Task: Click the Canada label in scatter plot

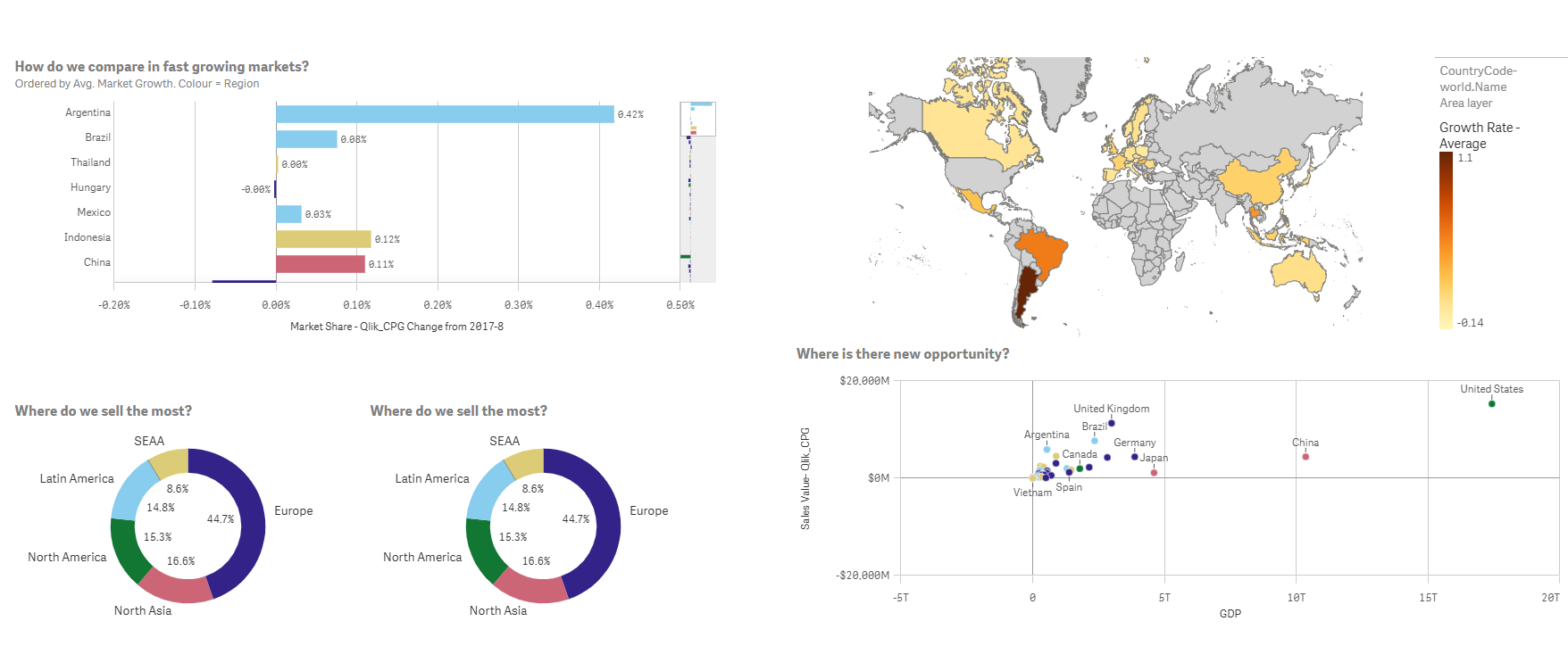Action: click(x=1080, y=454)
